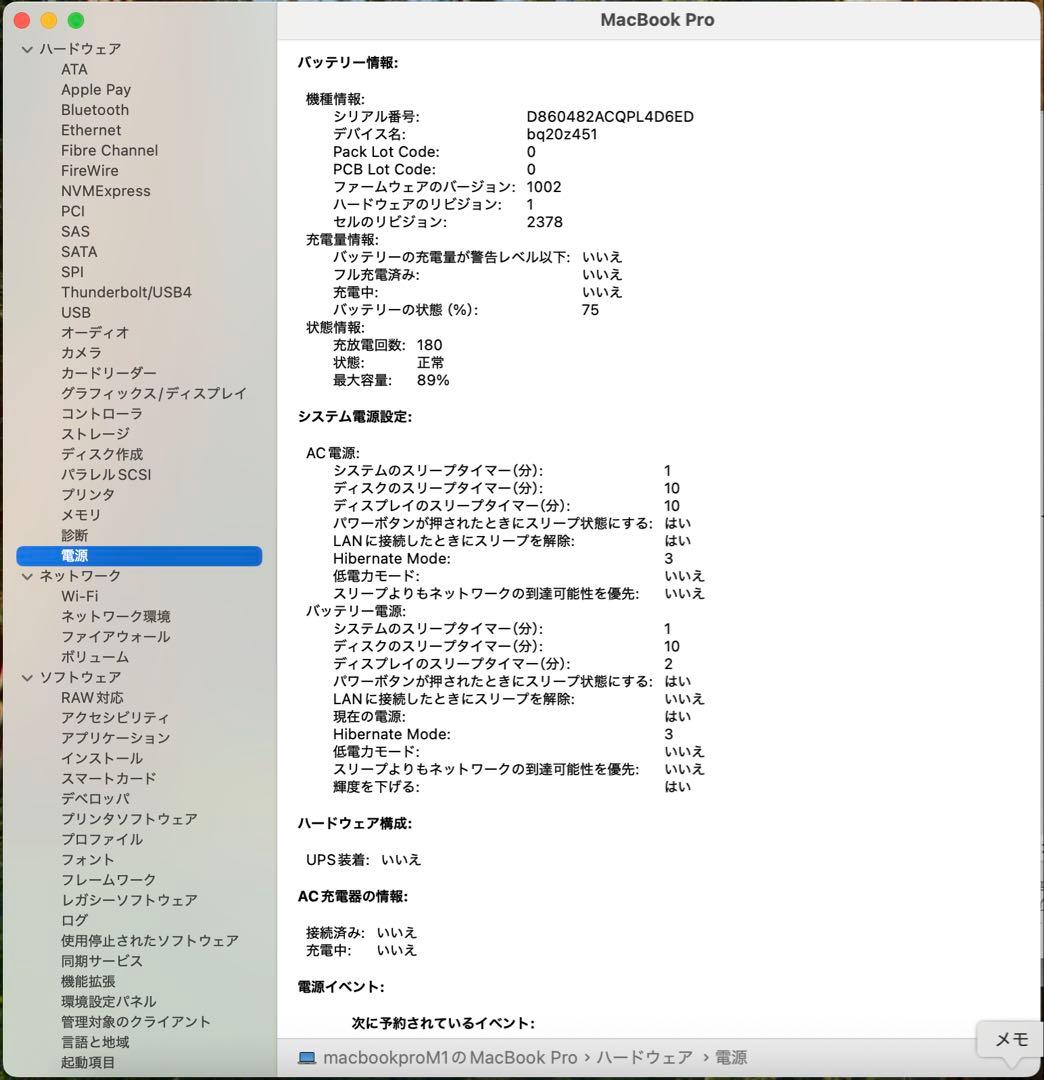Open the Wi-Fi information section
The height and width of the screenshot is (1080, 1044).
point(84,596)
